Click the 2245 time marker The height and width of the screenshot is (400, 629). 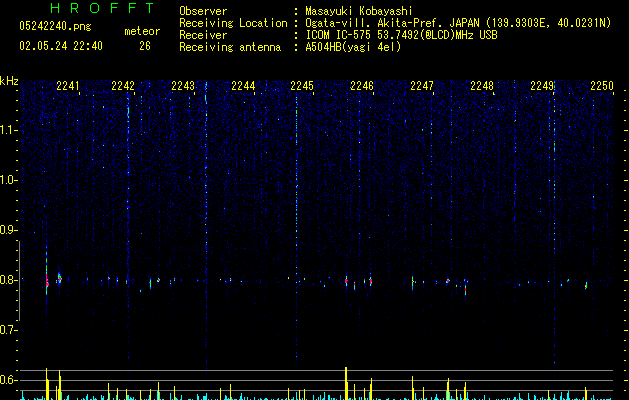pyautogui.click(x=302, y=86)
